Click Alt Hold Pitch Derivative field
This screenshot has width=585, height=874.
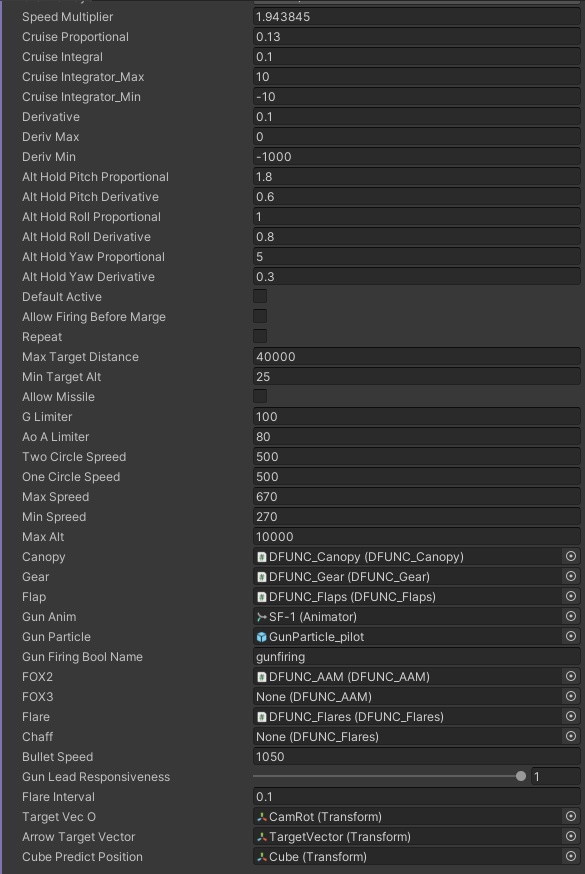tap(417, 197)
